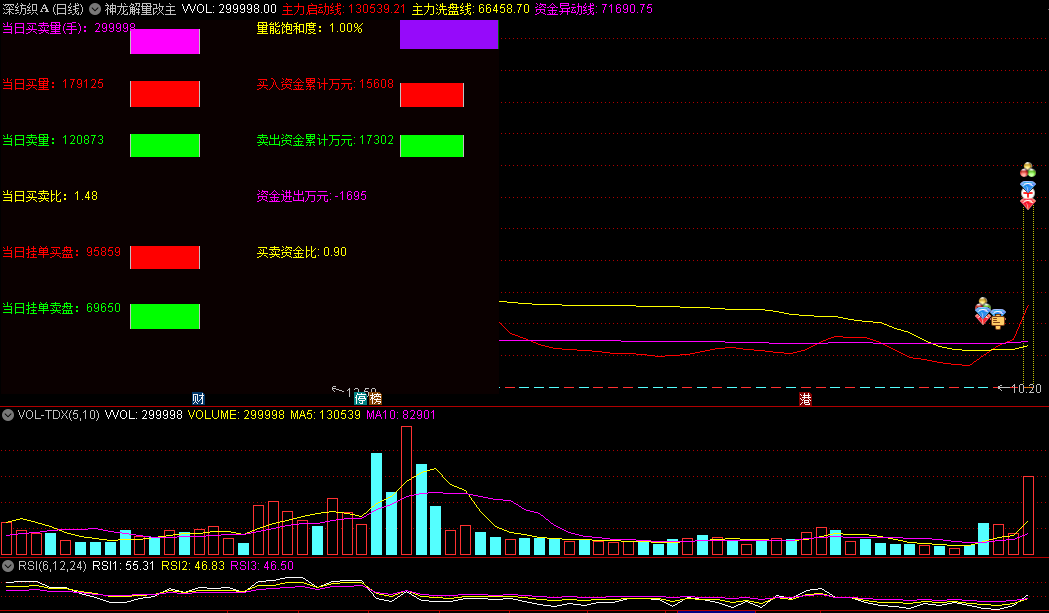Click the 港 marker icon
The height and width of the screenshot is (613, 1049).
pos(805,400)
